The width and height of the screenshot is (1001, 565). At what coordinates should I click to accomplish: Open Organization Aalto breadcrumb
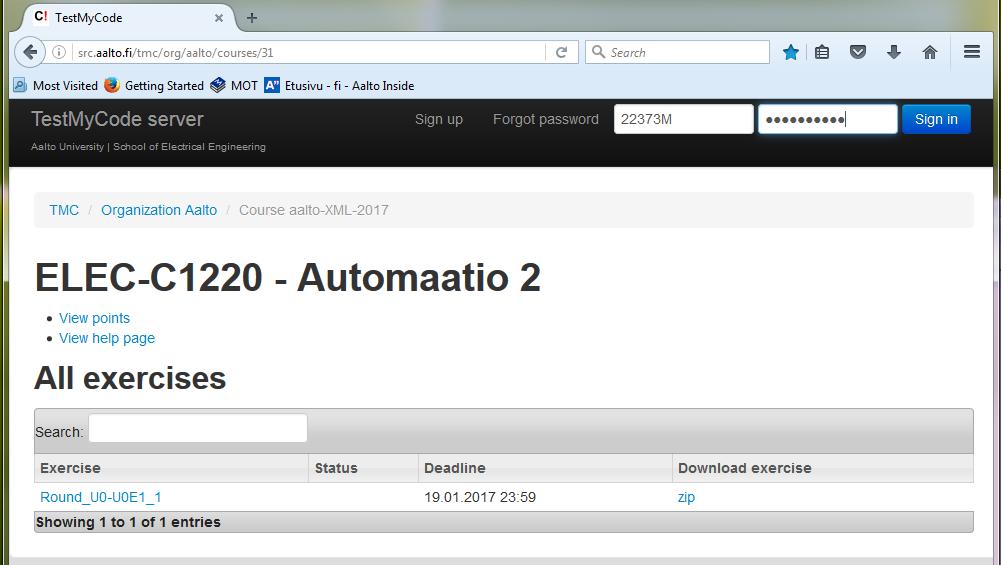coord(159,210)
